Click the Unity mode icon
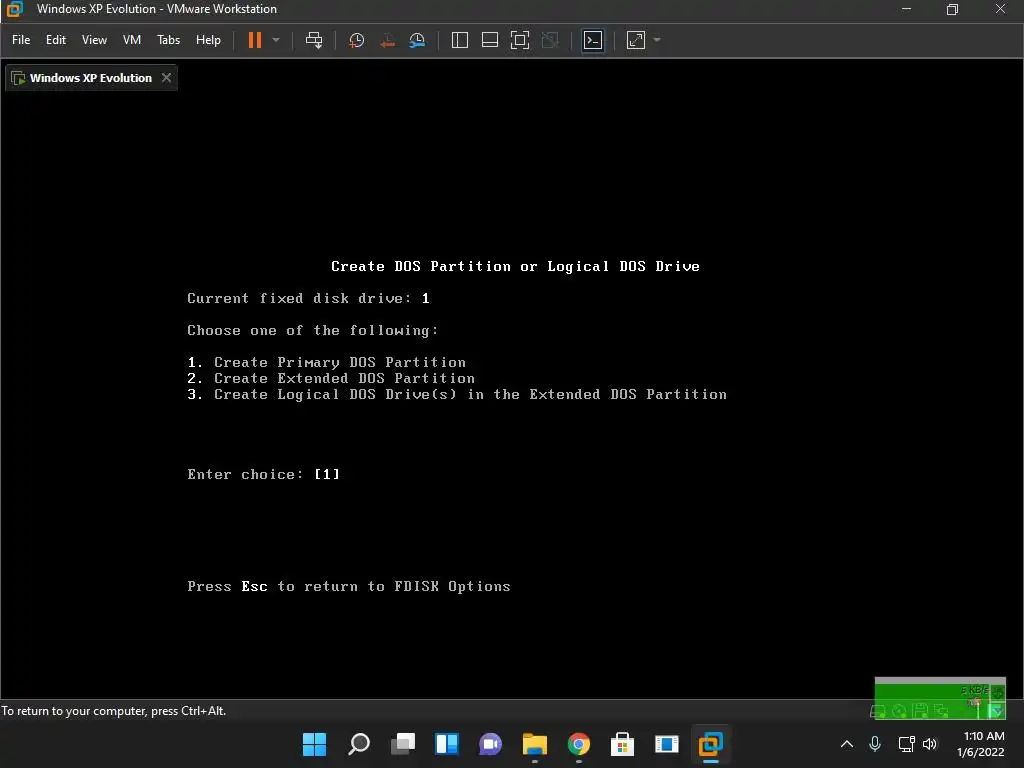 pyautogui.click(x=551, y=40)
